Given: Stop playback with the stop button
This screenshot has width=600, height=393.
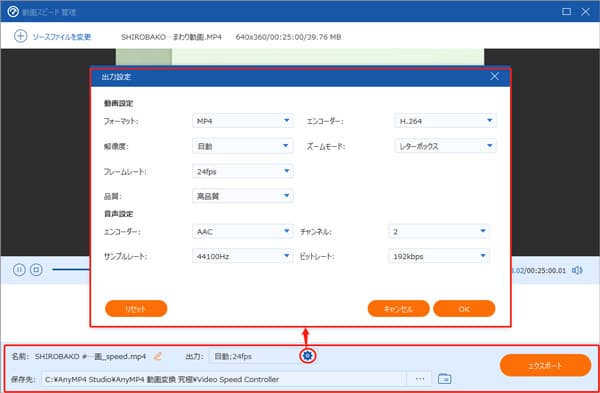Looking at the screenshot, I should tap(36, 270).
